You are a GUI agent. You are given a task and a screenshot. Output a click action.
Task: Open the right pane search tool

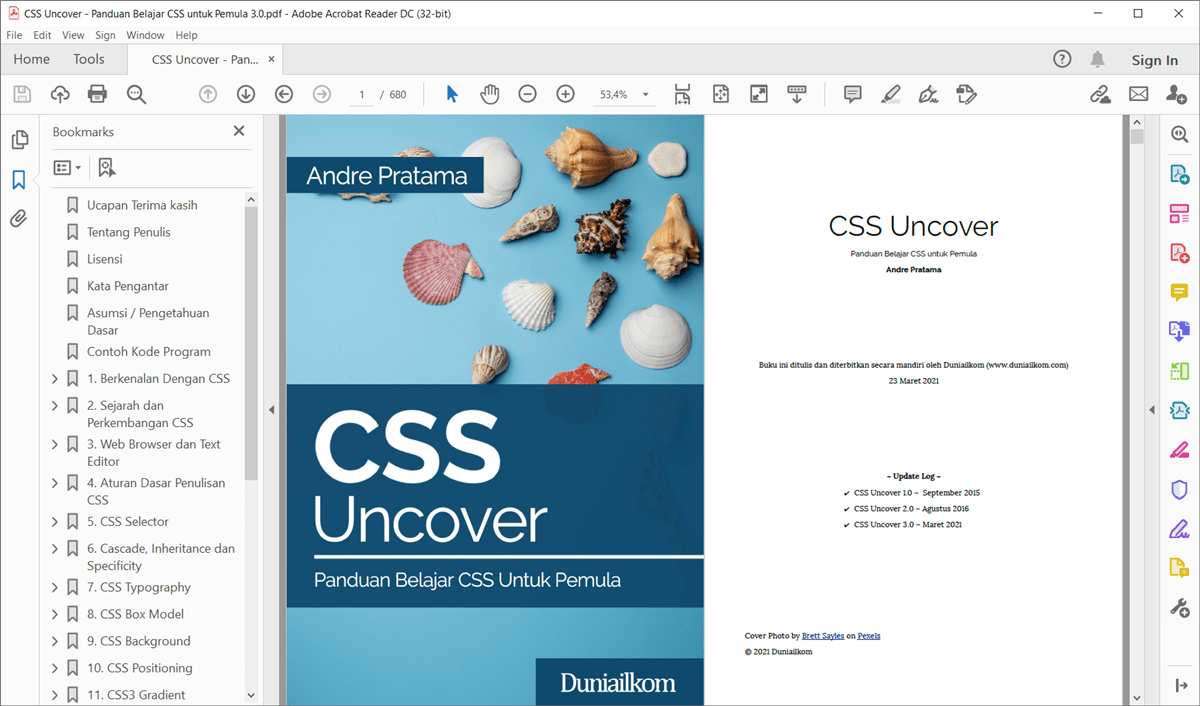pos(1179,135)
